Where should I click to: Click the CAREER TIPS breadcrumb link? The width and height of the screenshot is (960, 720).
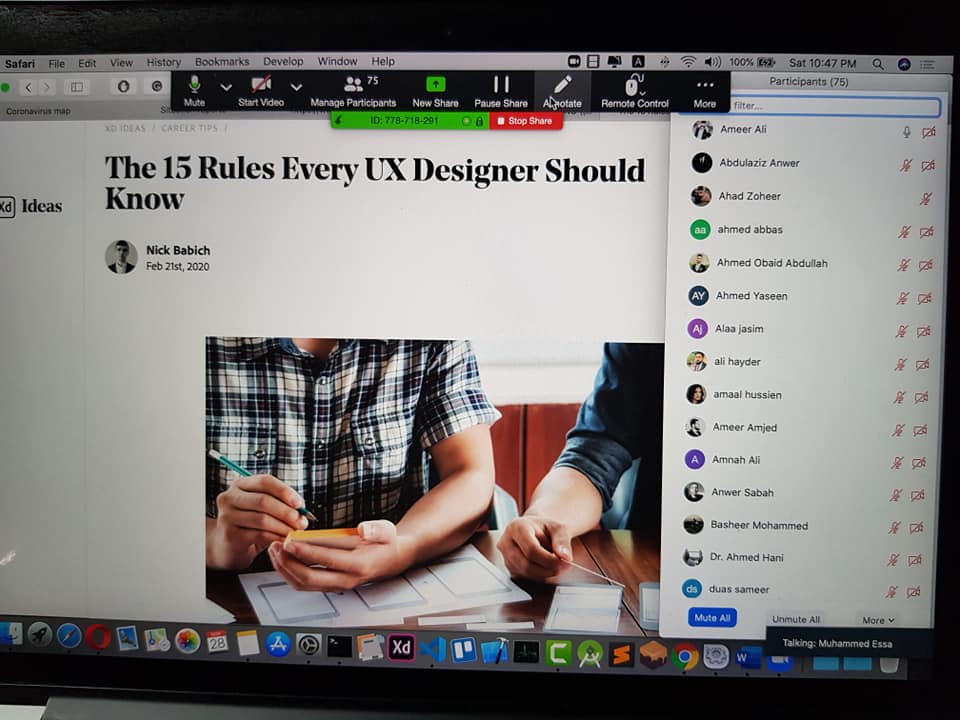[189, 128]
